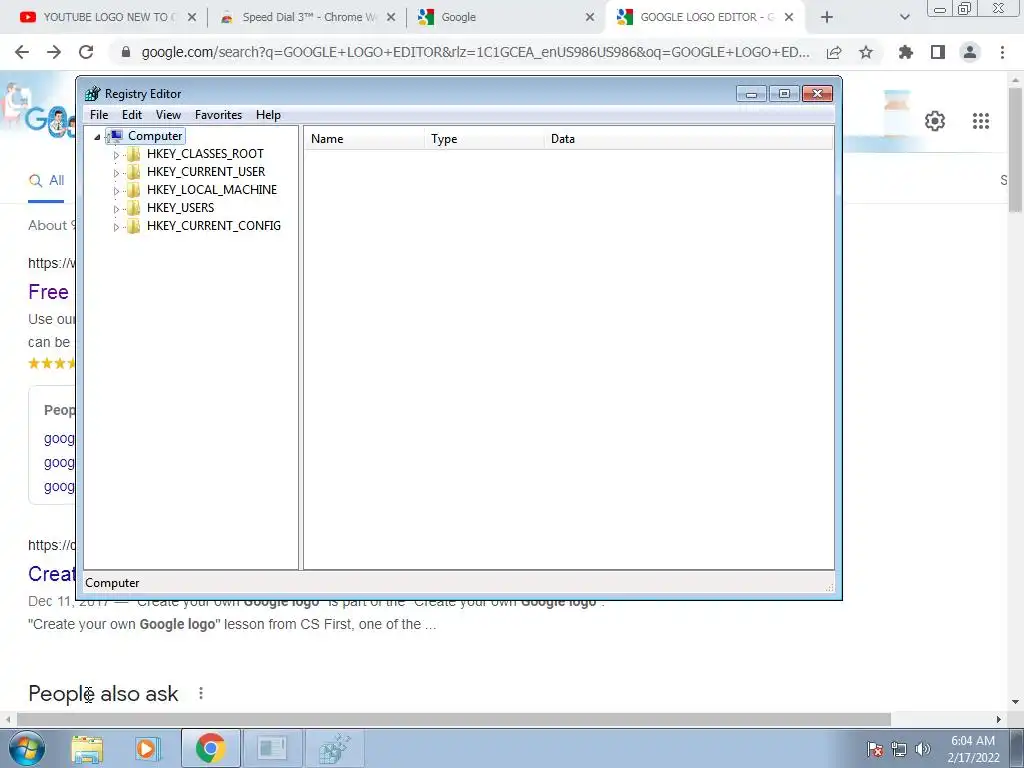Open Google quick settings gear
Viewport: 1024px width, 768px height.
(x=935, y=121)
